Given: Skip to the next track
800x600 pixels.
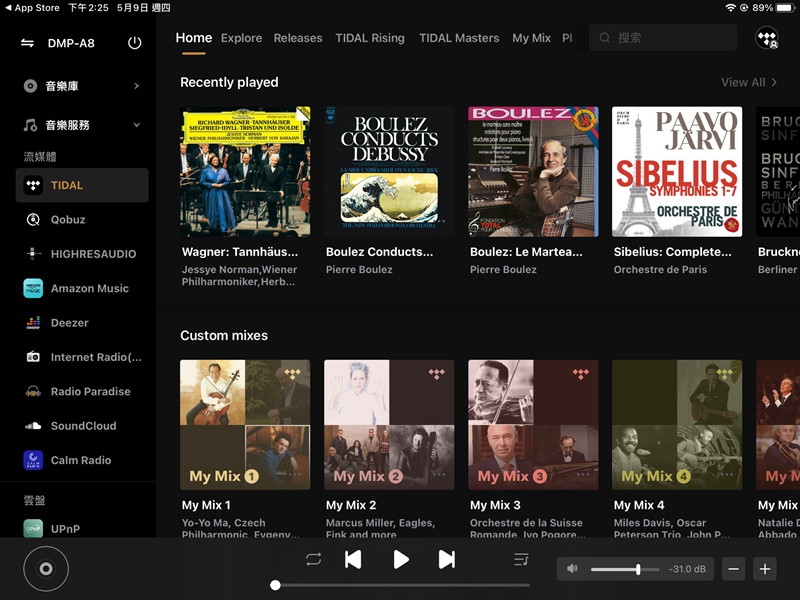Looking at the screenshot, I should tap(446, 560).
